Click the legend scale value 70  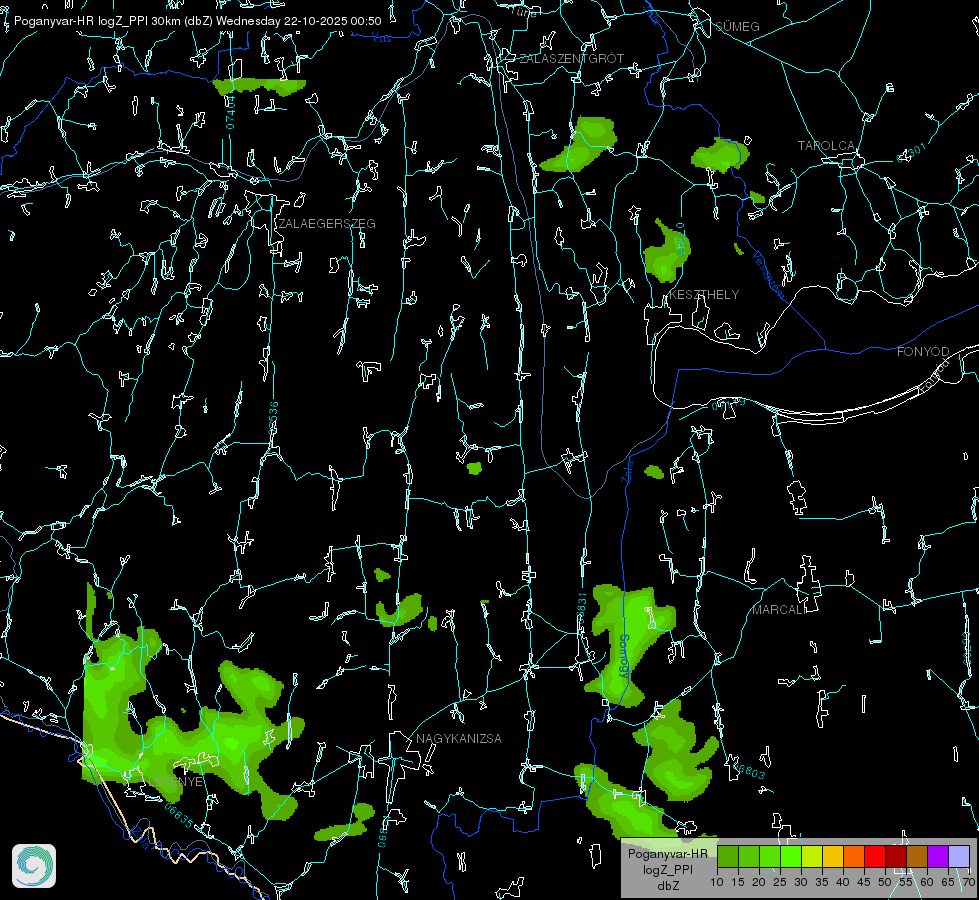(x=968, y=882)
